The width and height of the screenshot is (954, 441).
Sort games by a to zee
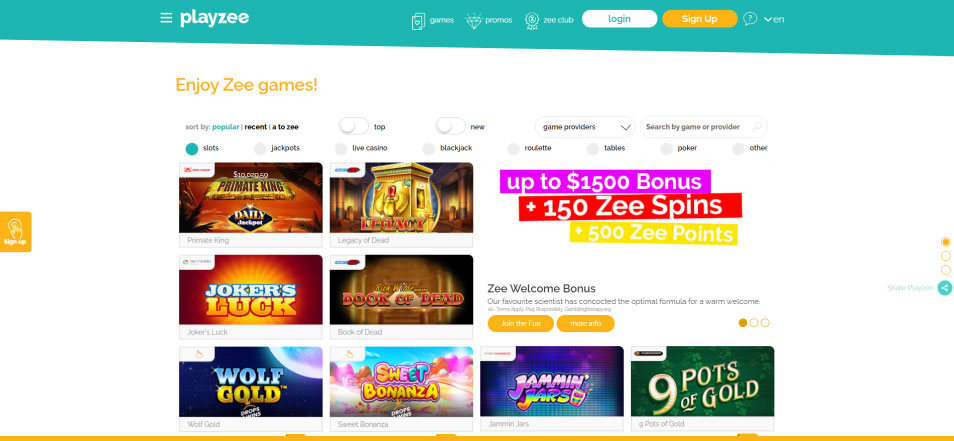(285, 127)
